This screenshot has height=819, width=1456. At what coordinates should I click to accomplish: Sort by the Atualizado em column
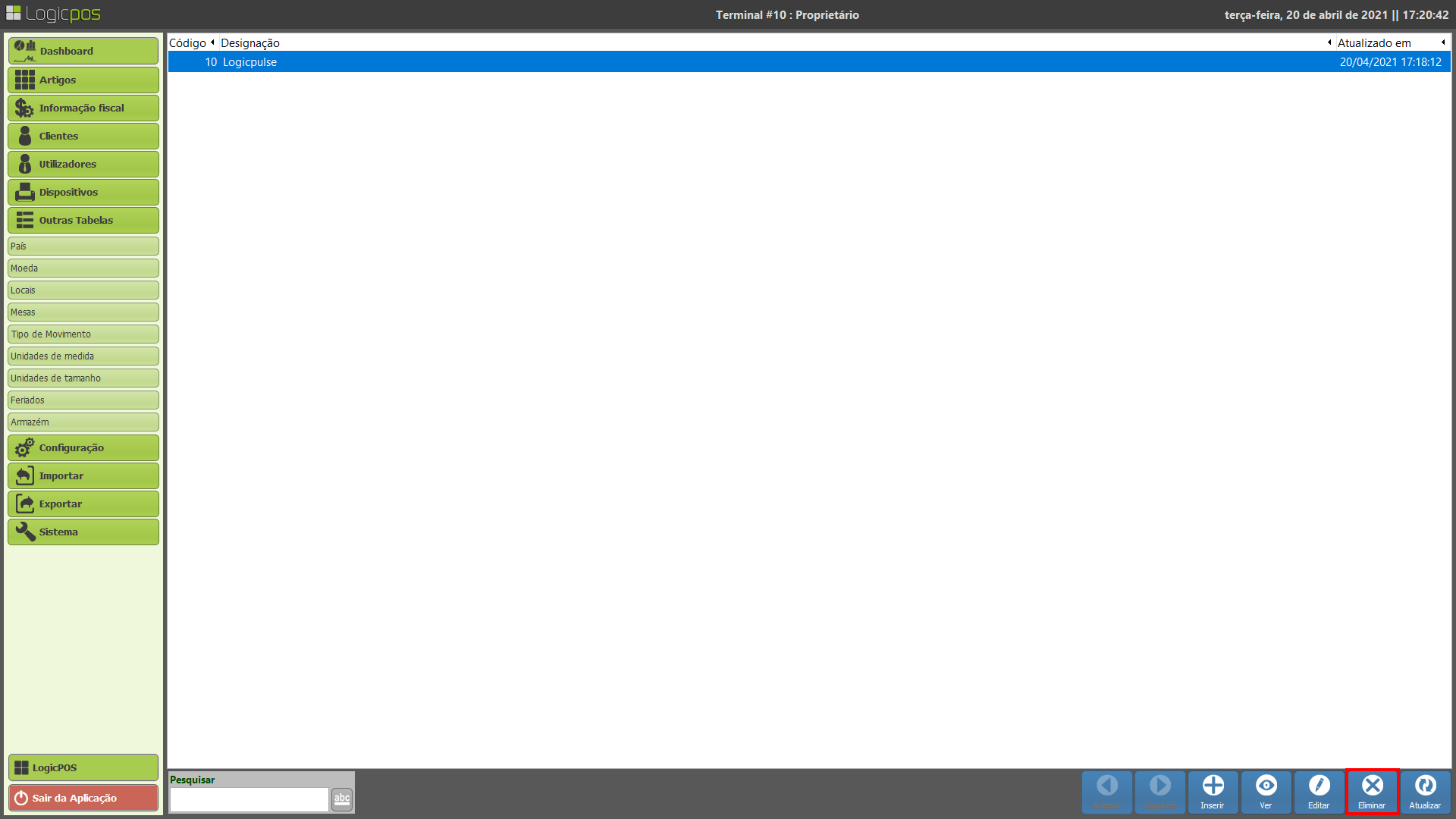pos(1373,43)
